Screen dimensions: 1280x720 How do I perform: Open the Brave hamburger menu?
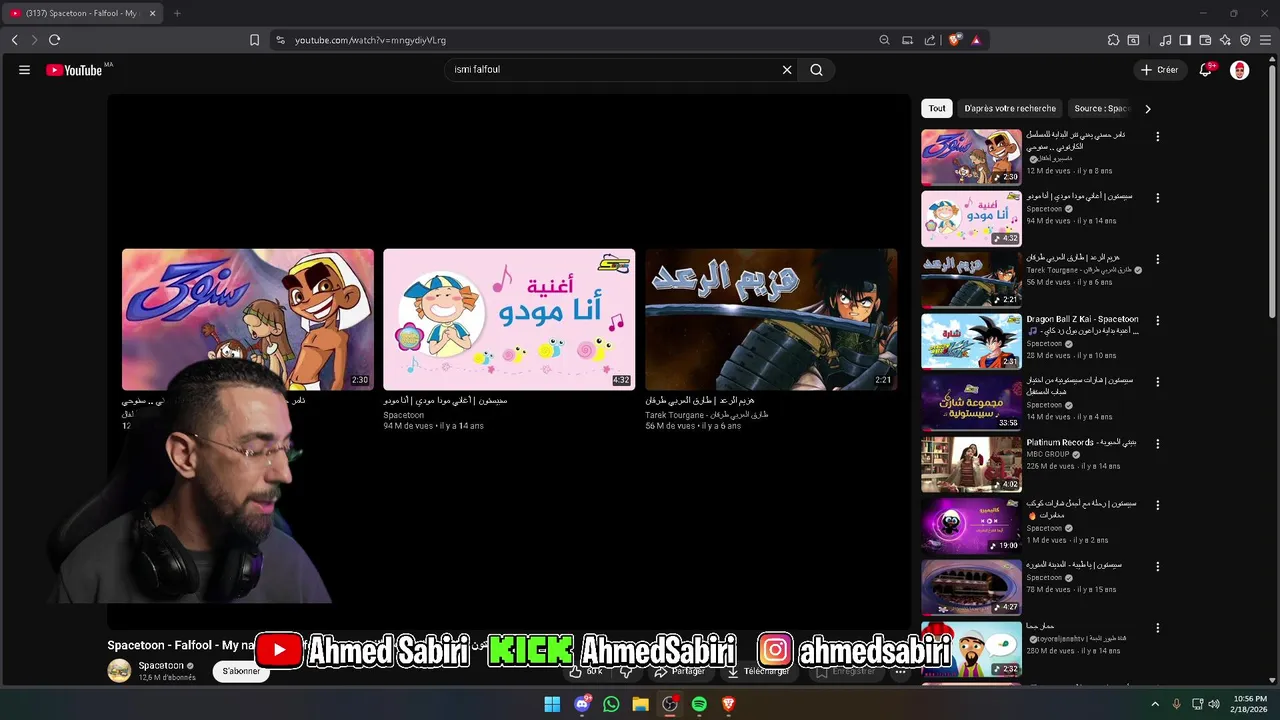click(1265, 40)
